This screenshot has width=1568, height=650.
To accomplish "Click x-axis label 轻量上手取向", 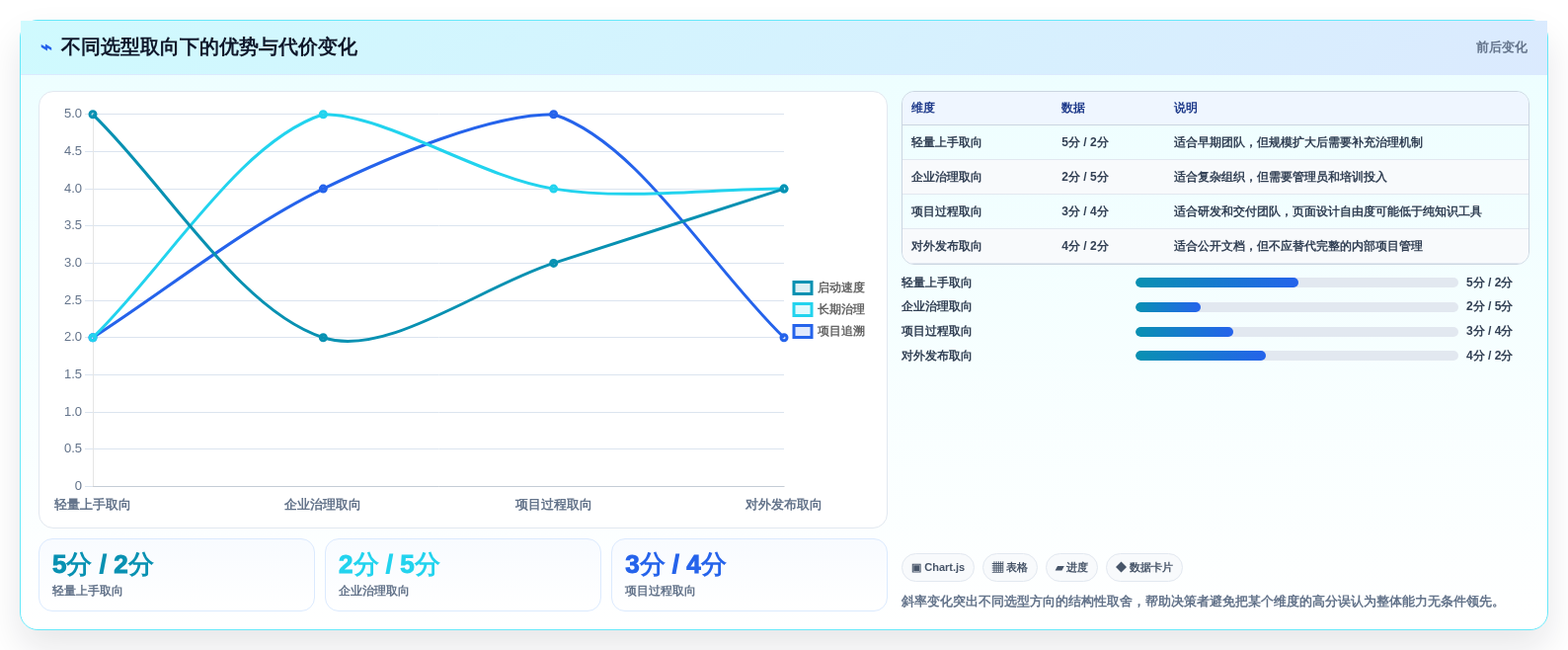I will pyautogui.click(x=93, y=505).
